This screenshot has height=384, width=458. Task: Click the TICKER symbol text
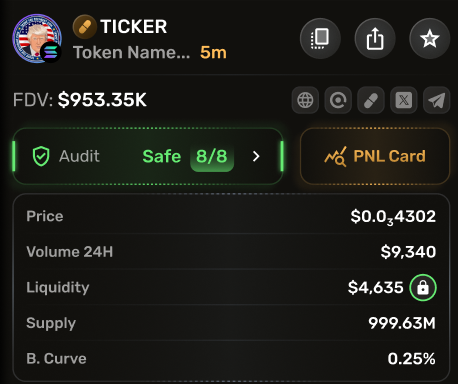(x=133, y=26)
